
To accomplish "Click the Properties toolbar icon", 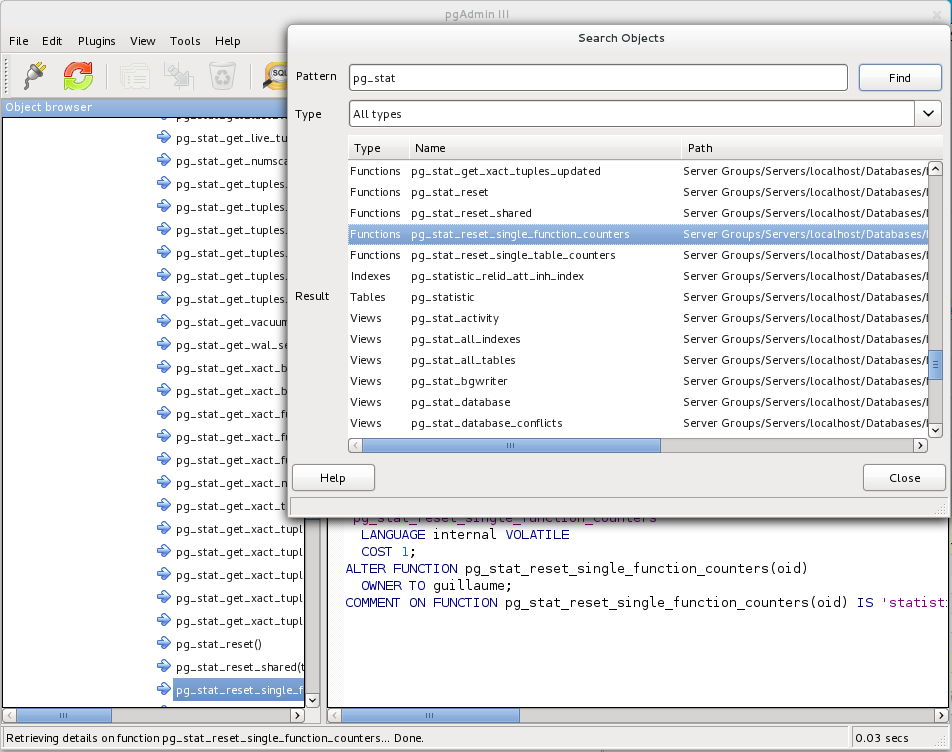I will 134,76.
